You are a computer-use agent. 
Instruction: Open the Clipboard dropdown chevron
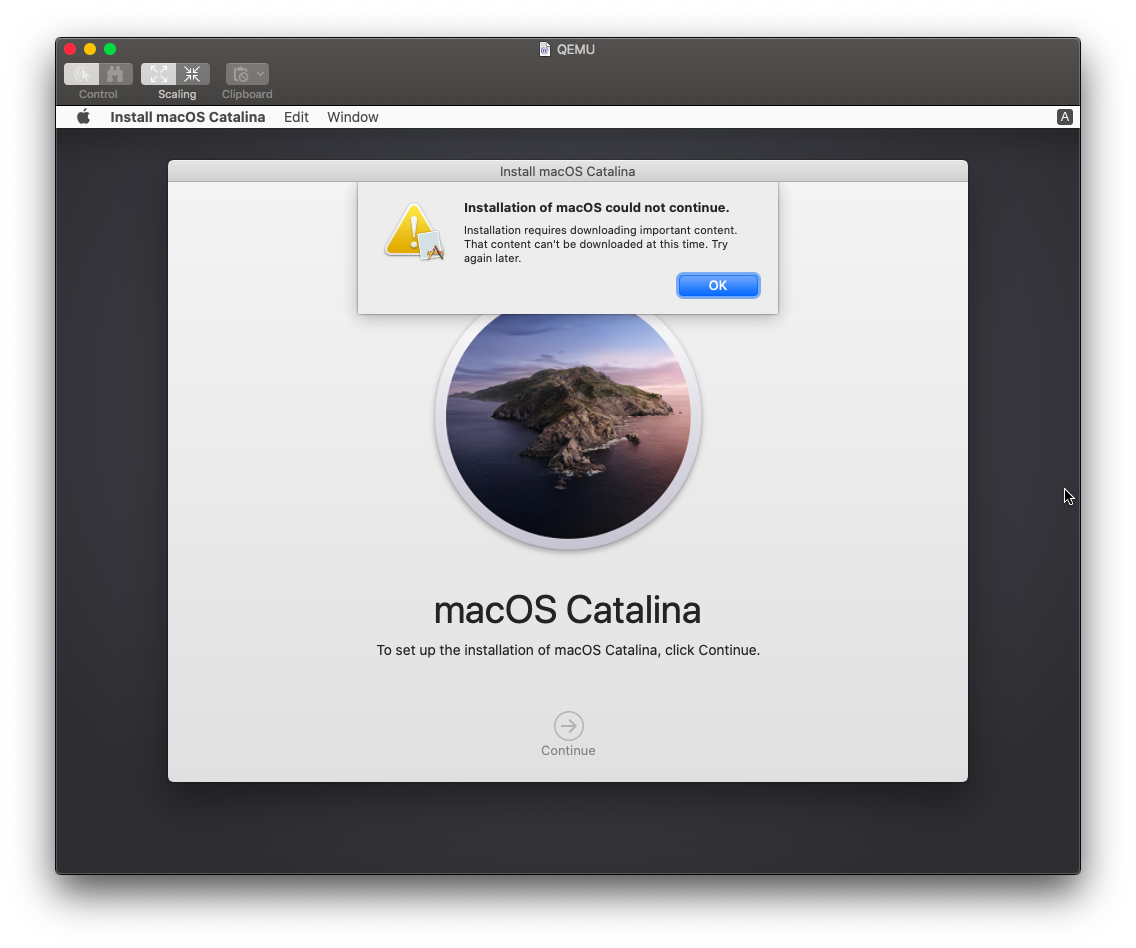(259, 73)
